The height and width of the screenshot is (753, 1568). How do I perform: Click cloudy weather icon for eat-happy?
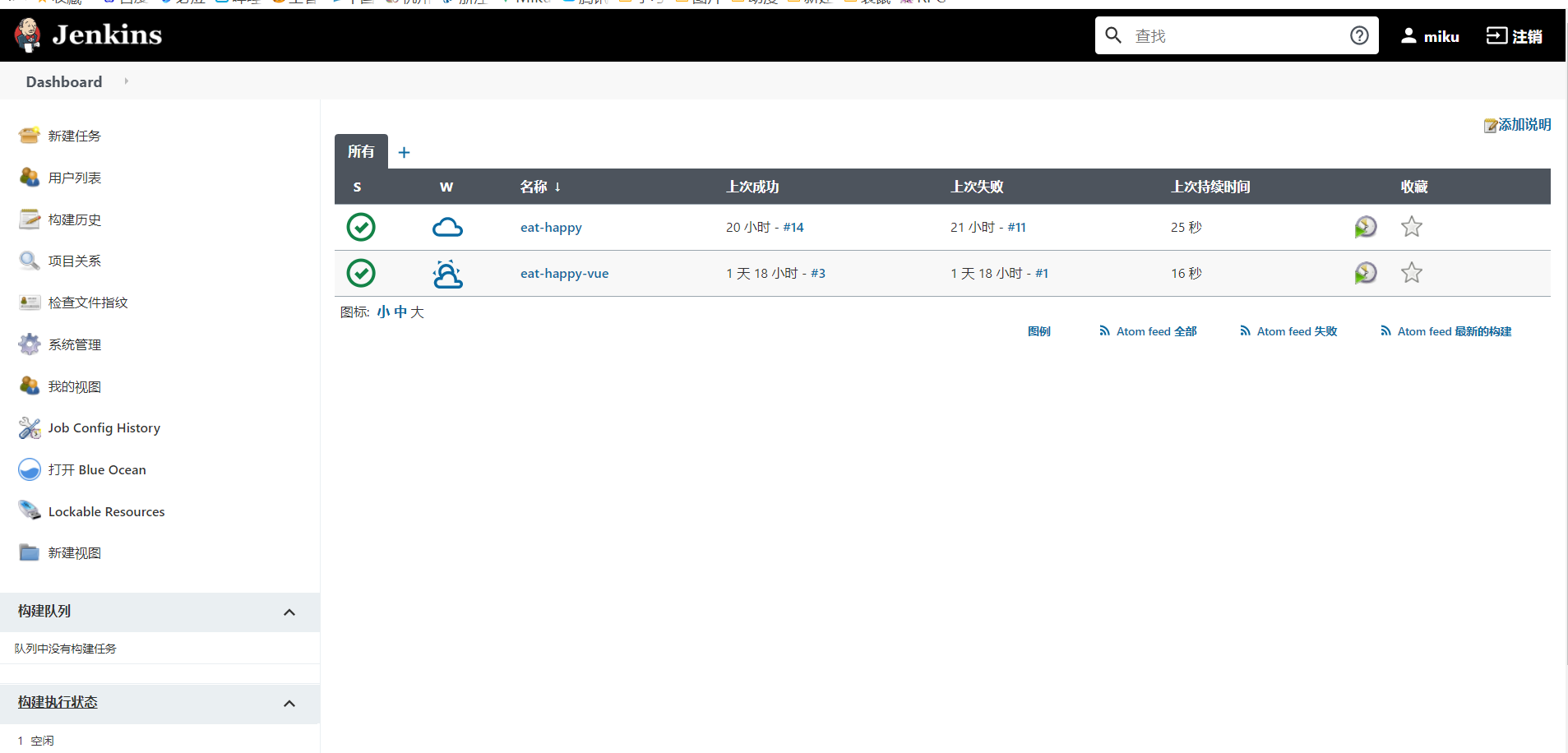point(447,228)
